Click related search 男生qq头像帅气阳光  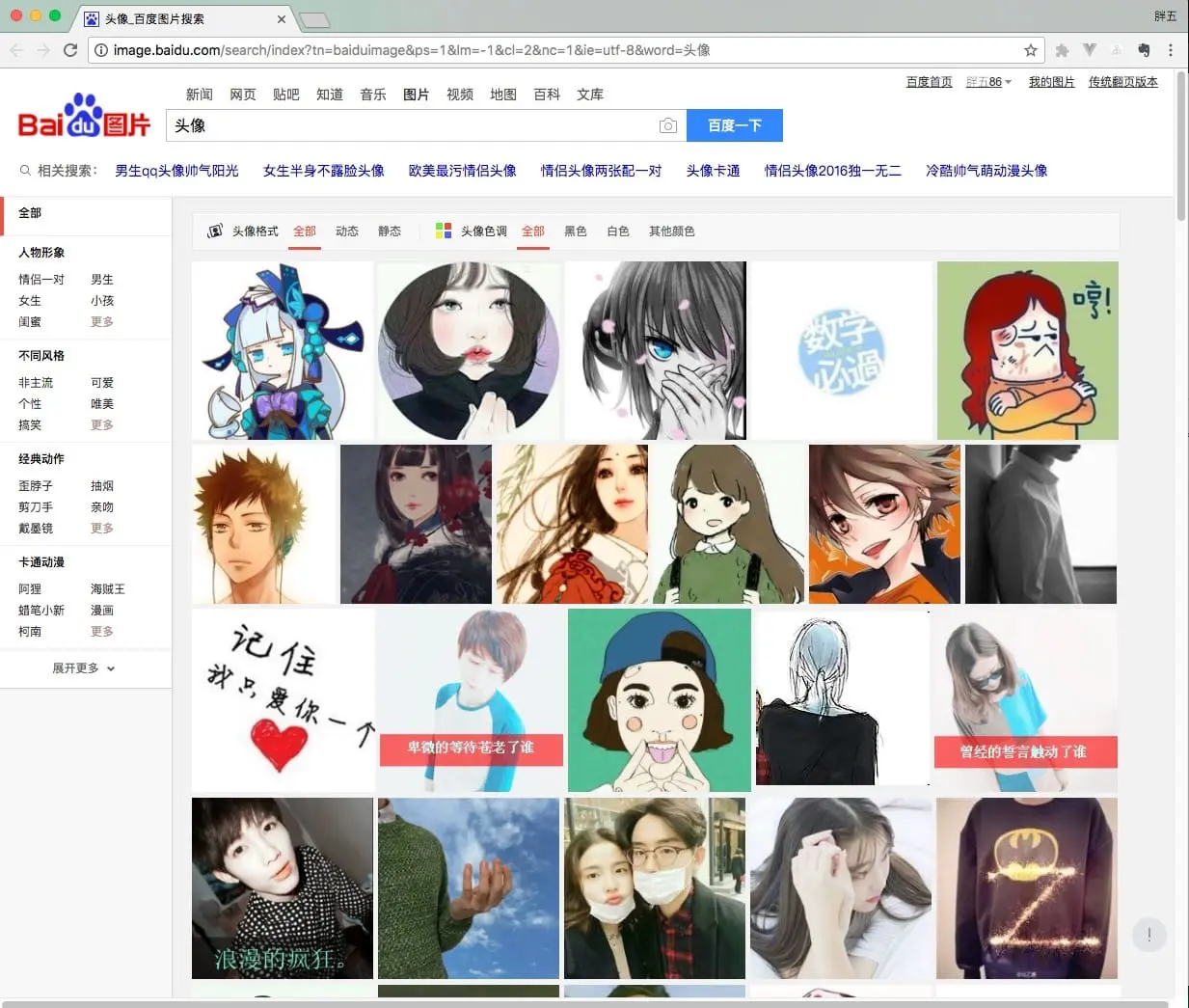[x=176, y=171]
